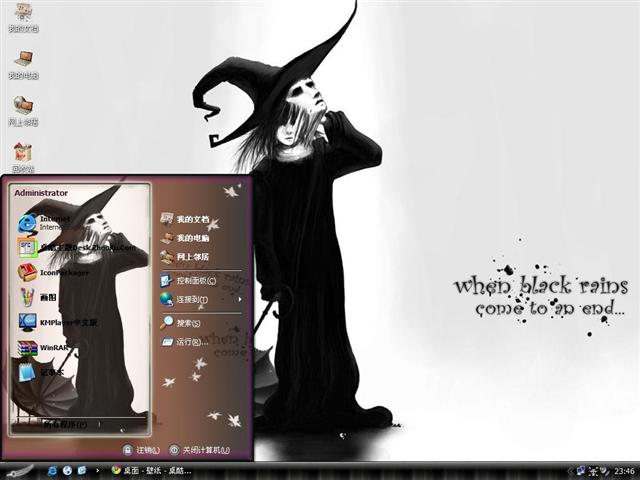
Task: Open 控制面板(C) Control Panel
Action: (188, 280)
